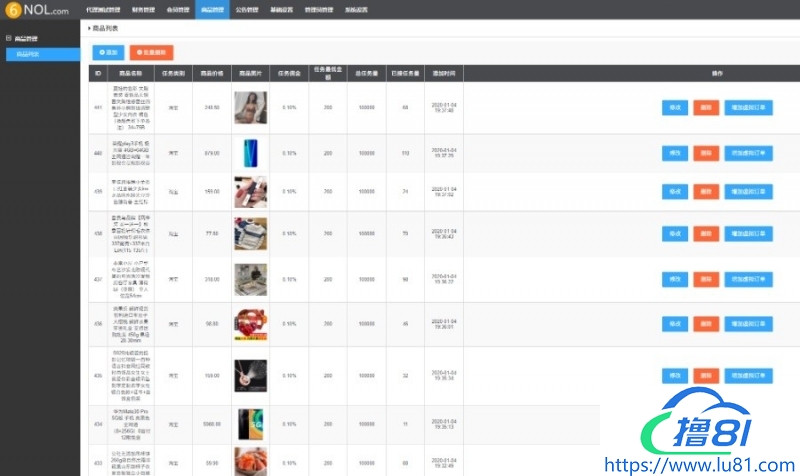Click 修改 for product ID 435

coord(674,375)
